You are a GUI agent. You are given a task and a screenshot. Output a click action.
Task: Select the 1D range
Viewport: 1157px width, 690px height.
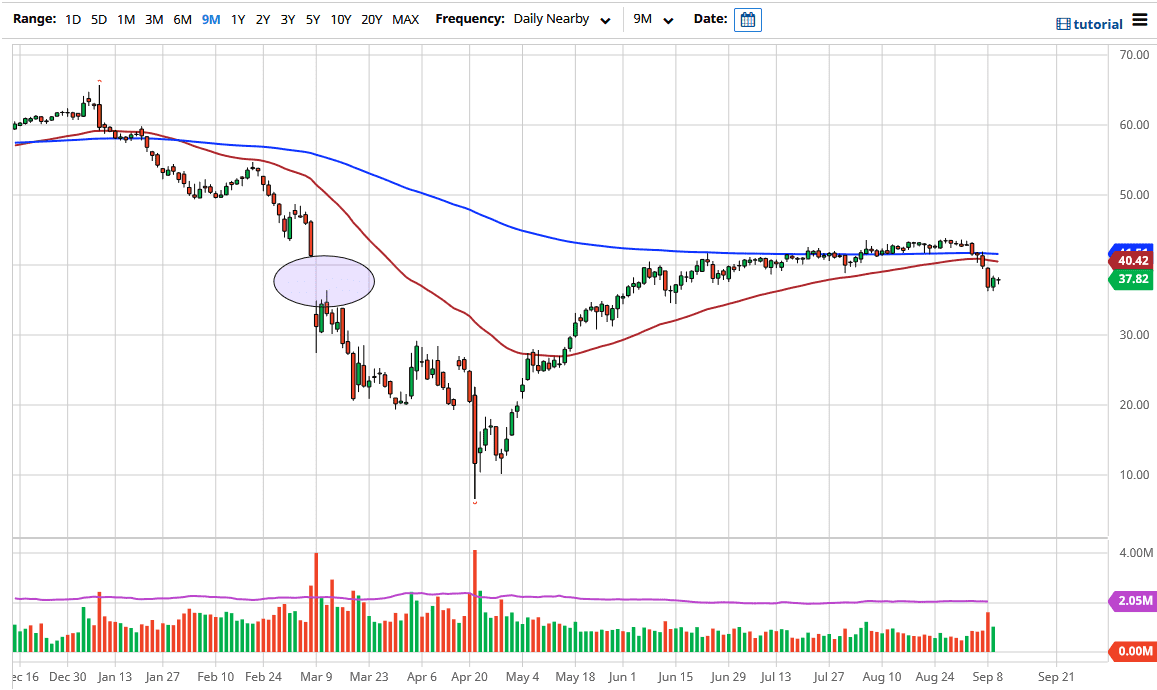point(71,19)
